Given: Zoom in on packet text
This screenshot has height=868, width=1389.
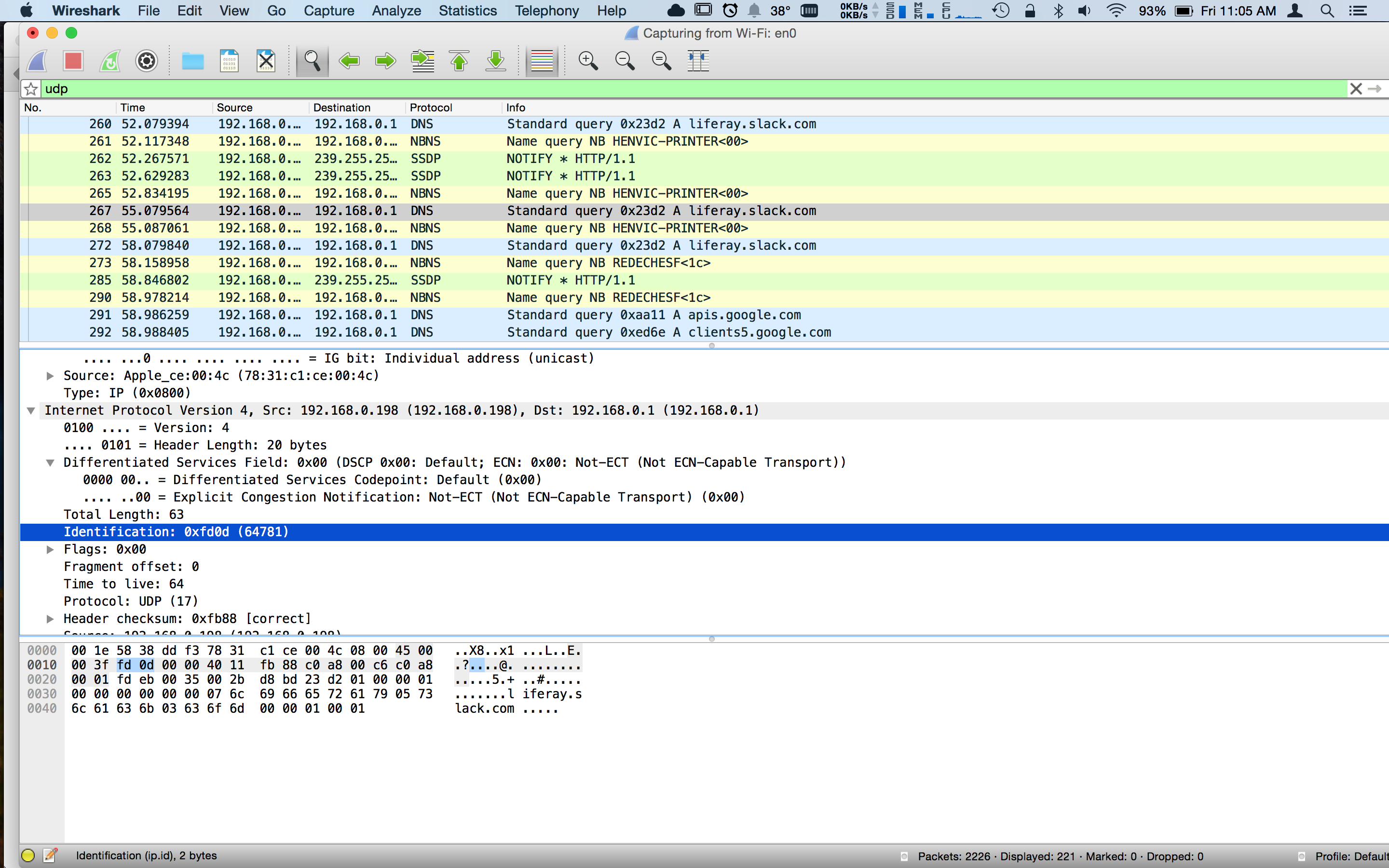Looking at the screenshot, I should (588, 61).
